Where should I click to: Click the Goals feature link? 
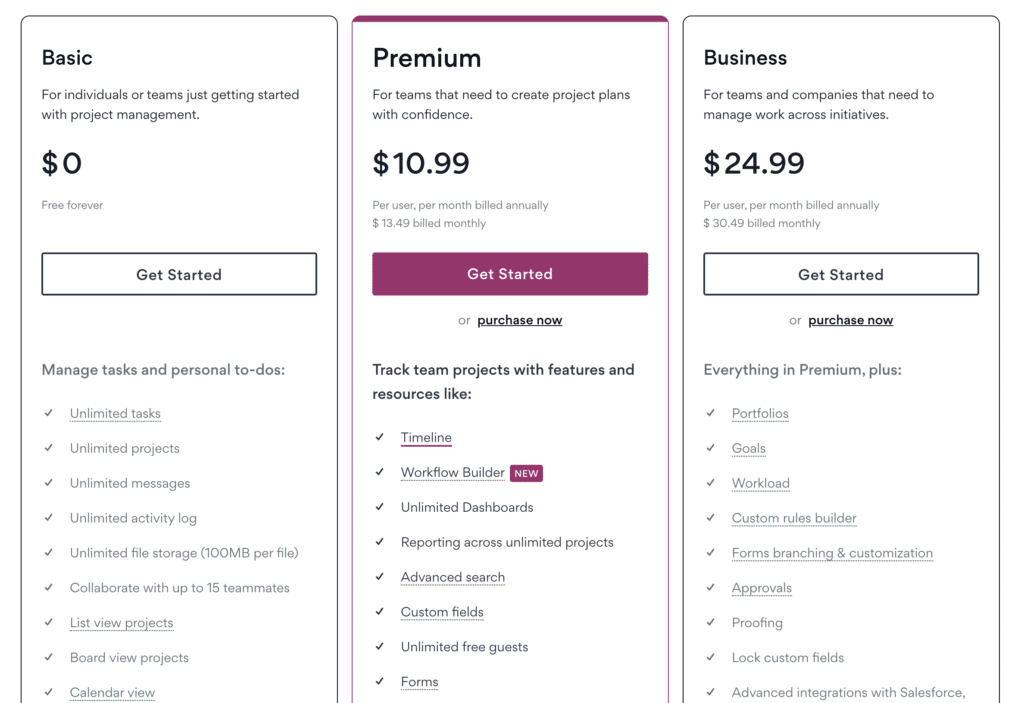(x=748, y=448)
